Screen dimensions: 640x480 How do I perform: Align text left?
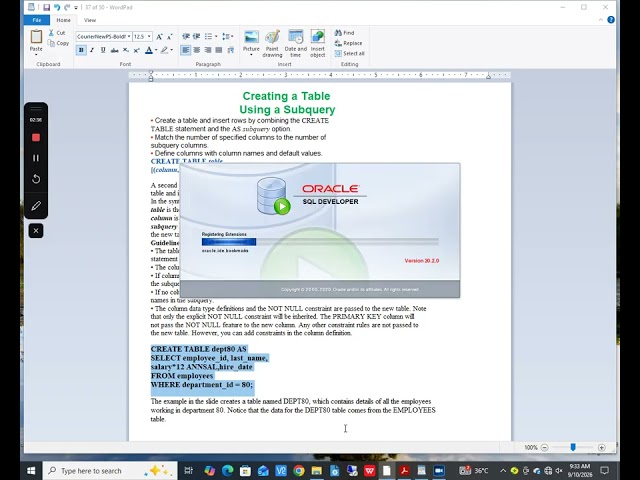pyautogui.click(x=186, y=50)
